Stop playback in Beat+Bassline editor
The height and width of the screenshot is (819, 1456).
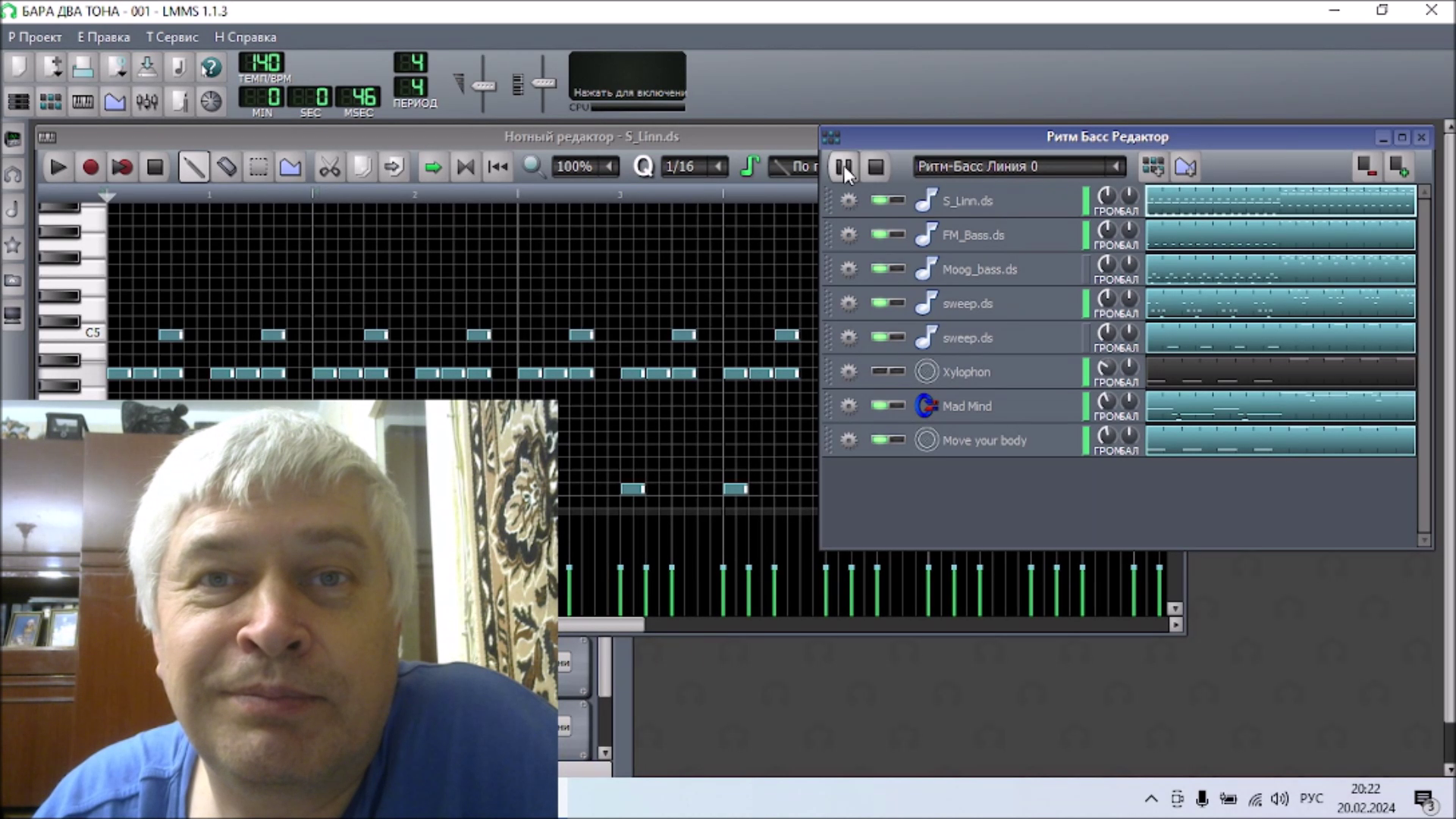(876, 167)
